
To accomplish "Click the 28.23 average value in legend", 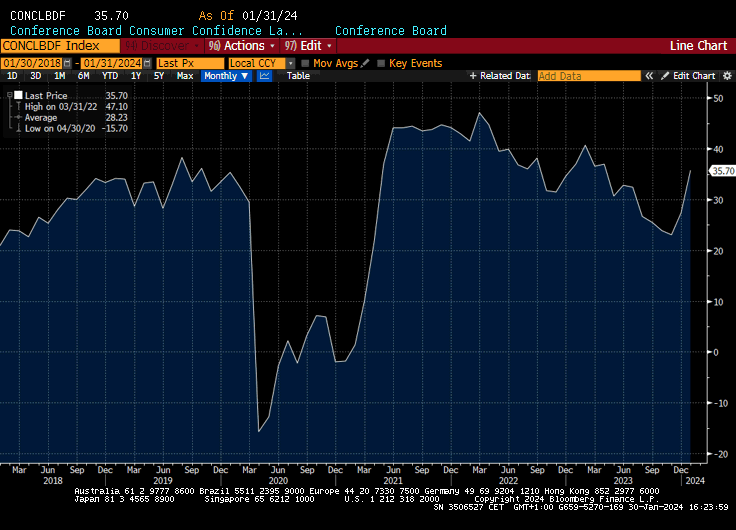I will (x=116, y=117).
